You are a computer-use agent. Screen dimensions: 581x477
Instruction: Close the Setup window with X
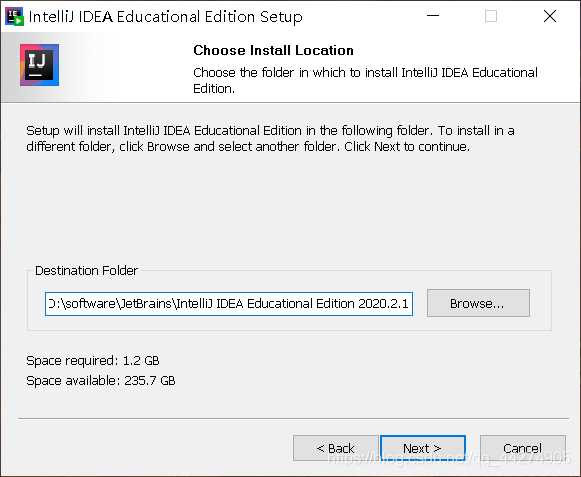click(x=550, y=16)
